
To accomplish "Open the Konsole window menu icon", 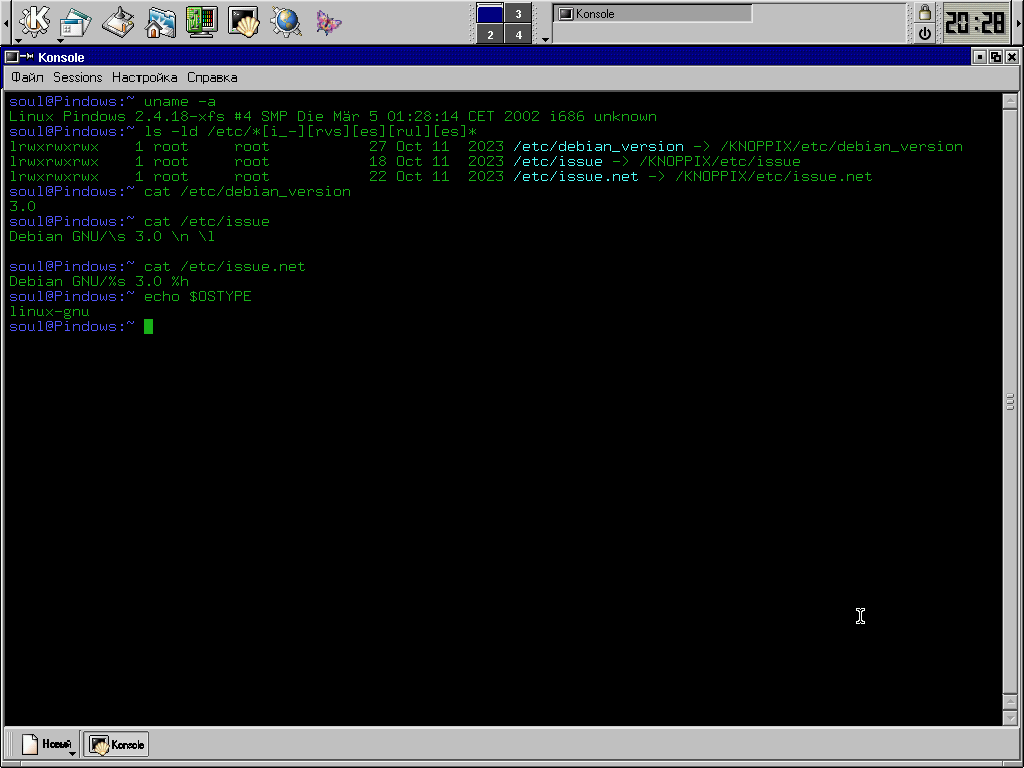I will click(x=12, y=57).
